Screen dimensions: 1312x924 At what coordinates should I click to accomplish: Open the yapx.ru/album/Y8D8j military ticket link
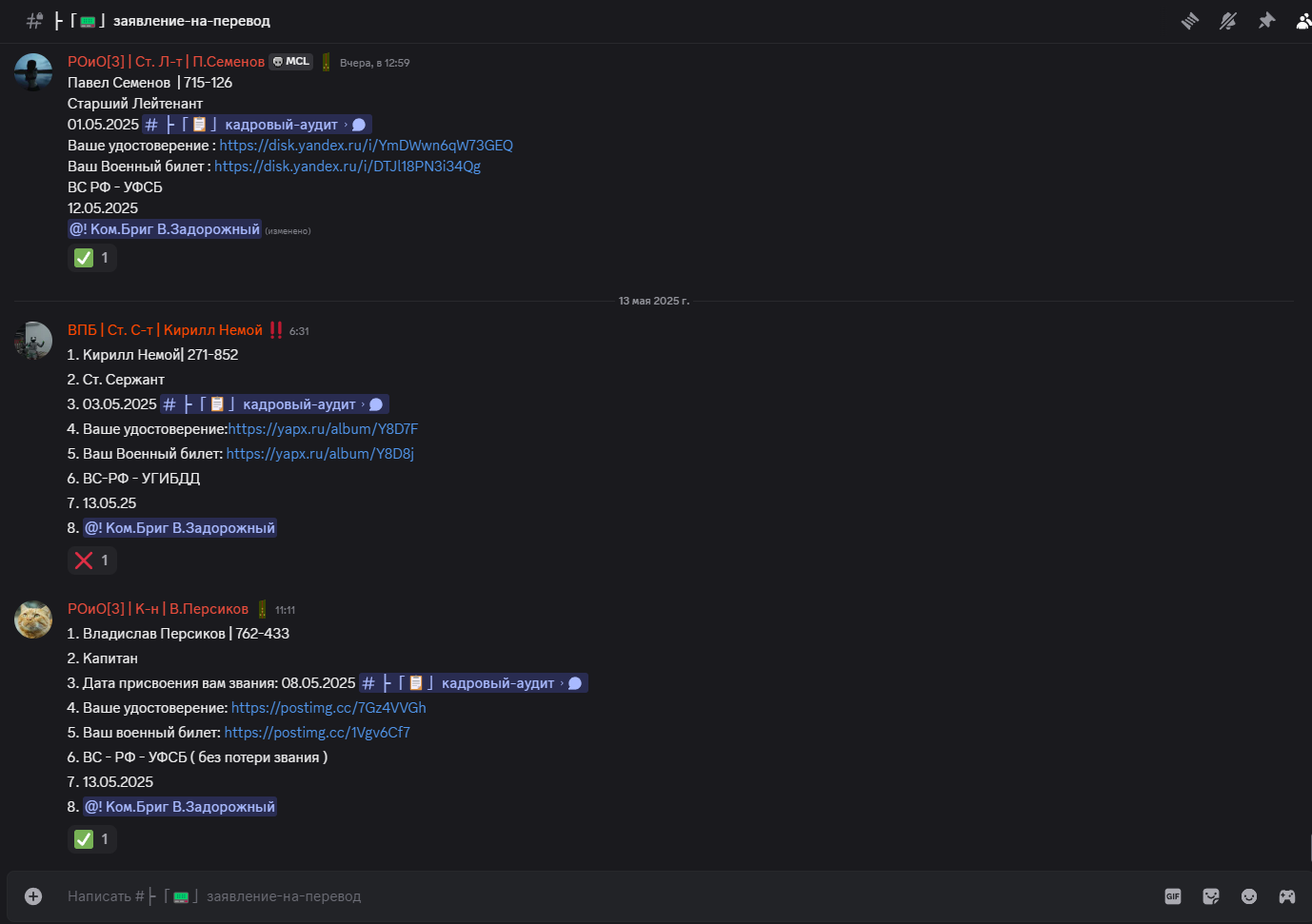coord(320,454)
